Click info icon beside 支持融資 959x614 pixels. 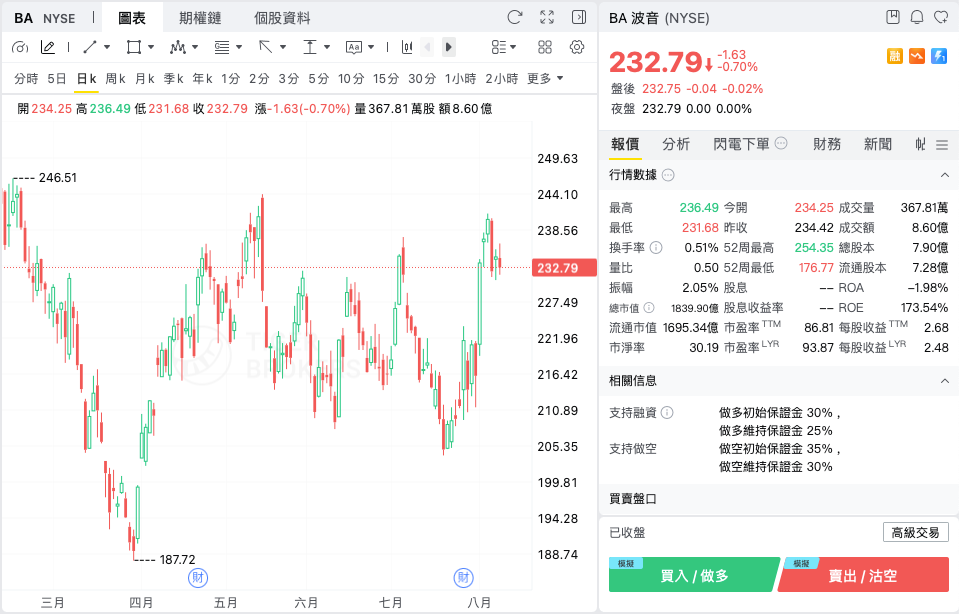pos(667,413)
